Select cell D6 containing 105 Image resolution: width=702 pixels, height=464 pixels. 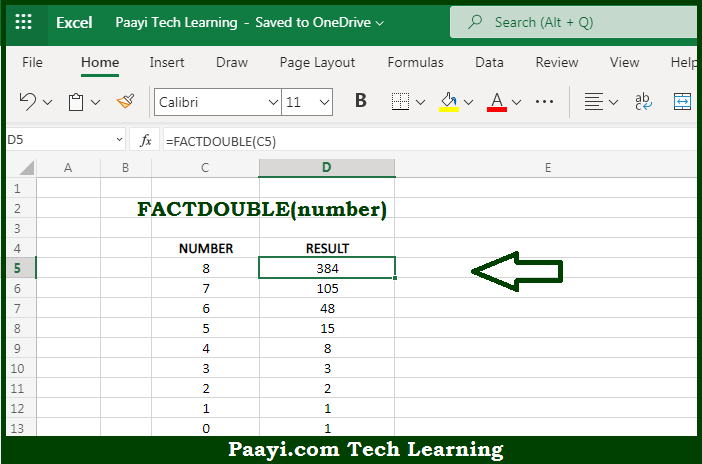click(327, 288)
